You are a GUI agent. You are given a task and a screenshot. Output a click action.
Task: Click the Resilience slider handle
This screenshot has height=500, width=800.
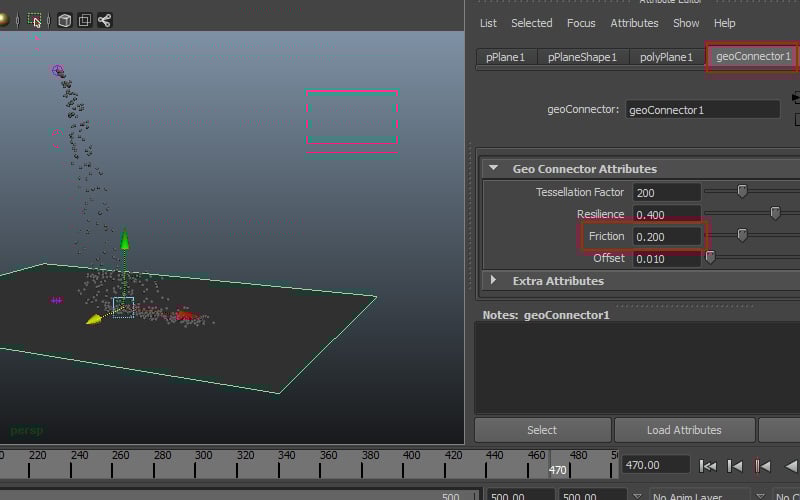pos(775,213)
